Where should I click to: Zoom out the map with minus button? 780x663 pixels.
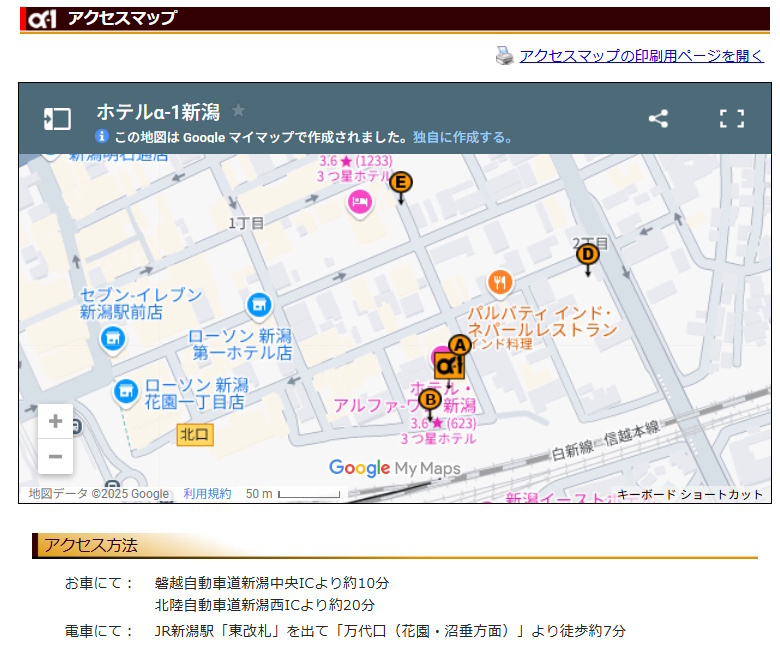tap(55, 457)
